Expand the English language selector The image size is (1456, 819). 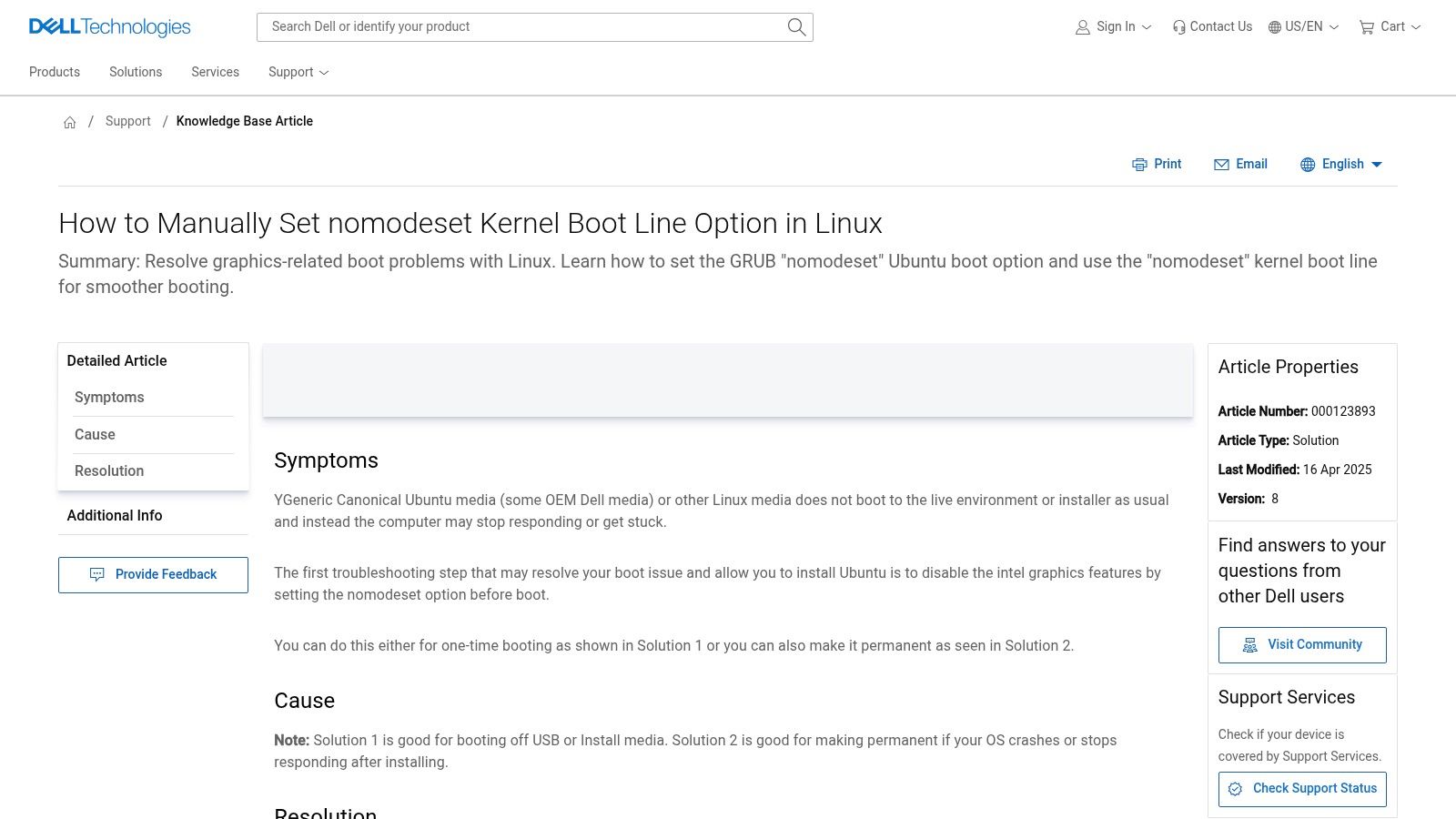[1341, 165]
